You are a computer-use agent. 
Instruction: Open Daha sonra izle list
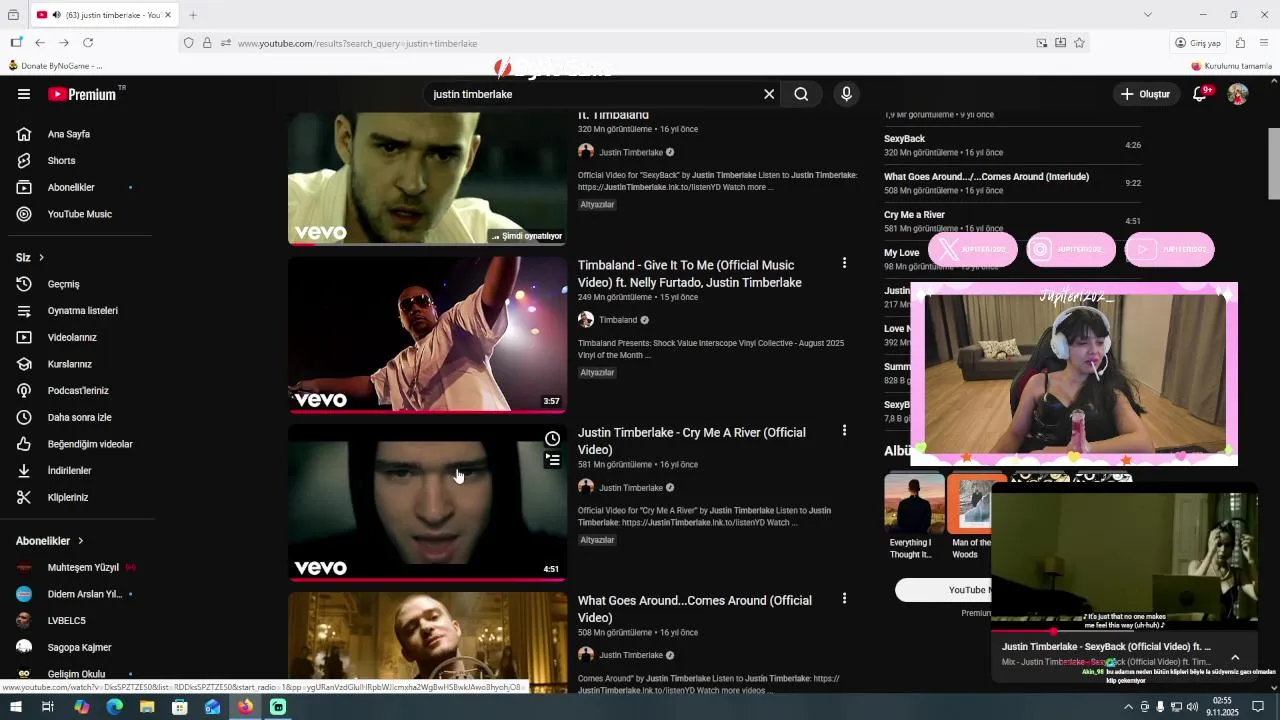(x=76, y=417)
